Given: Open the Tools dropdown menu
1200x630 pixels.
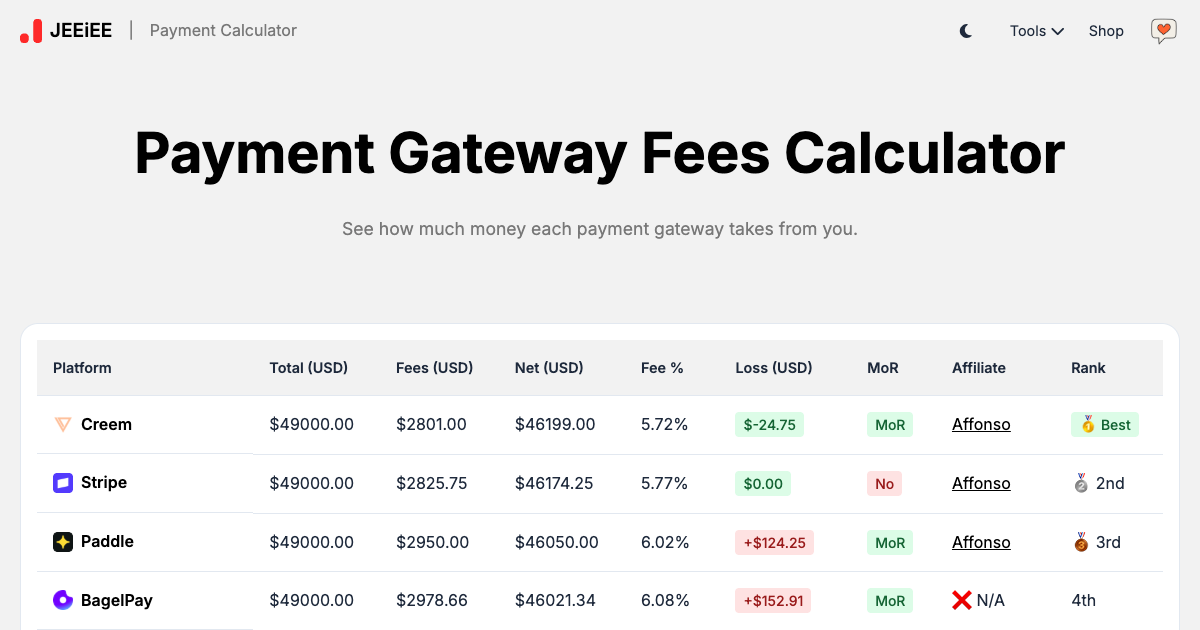Looking at the screenshot, I should click(x=1036, y=31).
